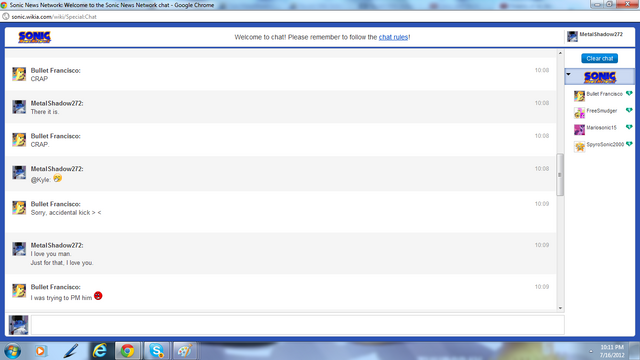
Task: Click the green moderator badge beside Bullet Francisco
Action: (x=629, y=93)
